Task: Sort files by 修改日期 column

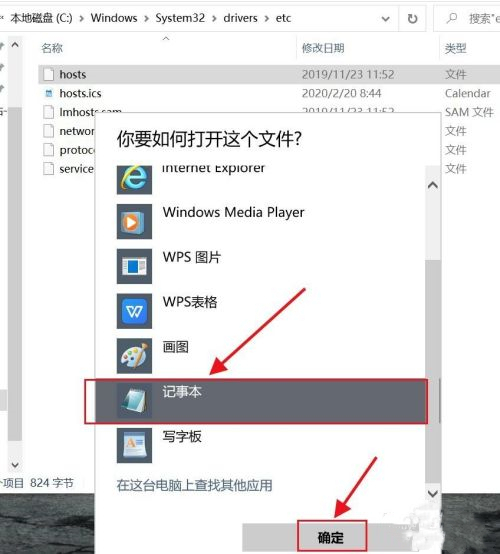Action: click(x=323, y=48)
